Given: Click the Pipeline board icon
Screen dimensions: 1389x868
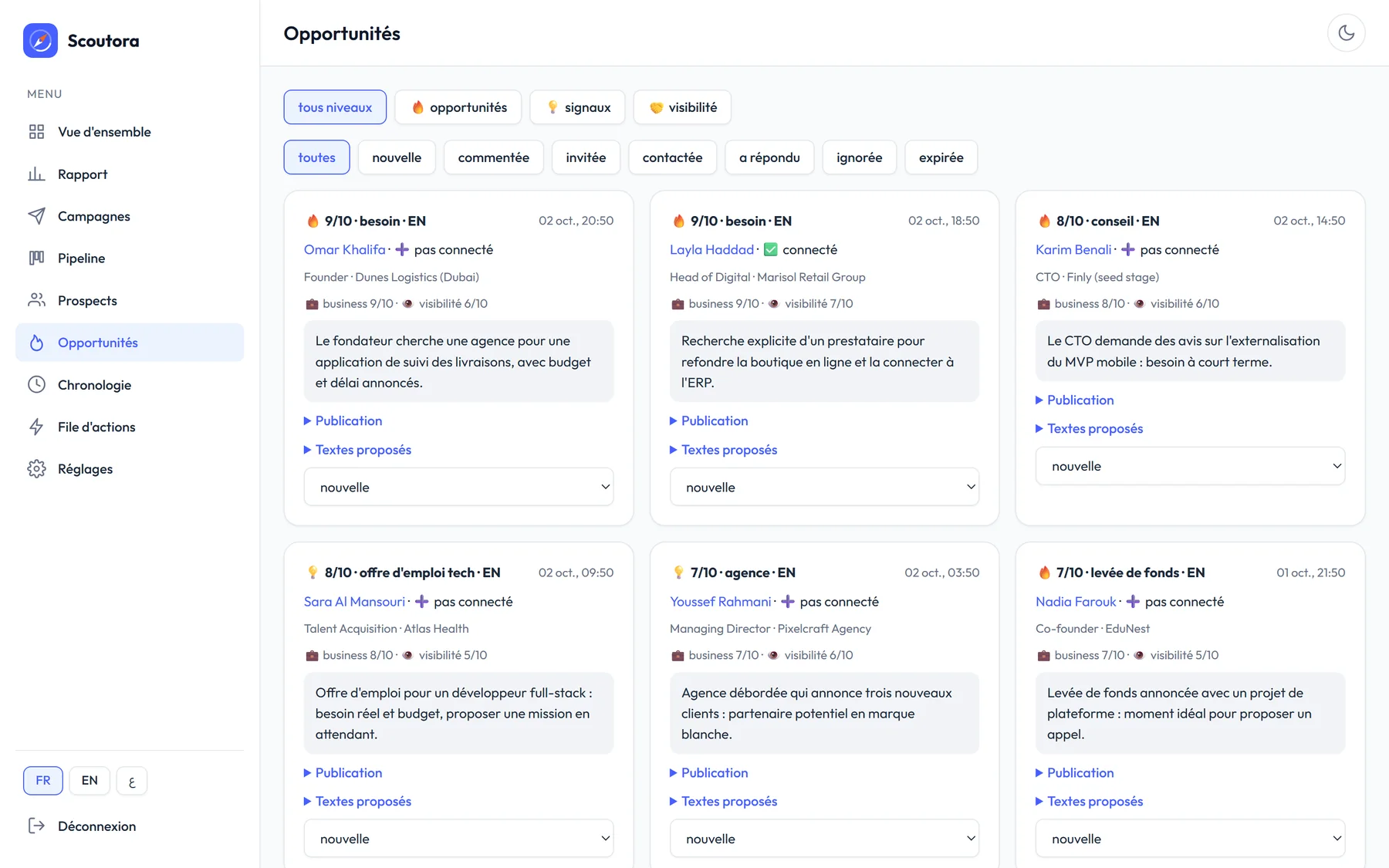Looking at the screenshot, I should point(36,258).
